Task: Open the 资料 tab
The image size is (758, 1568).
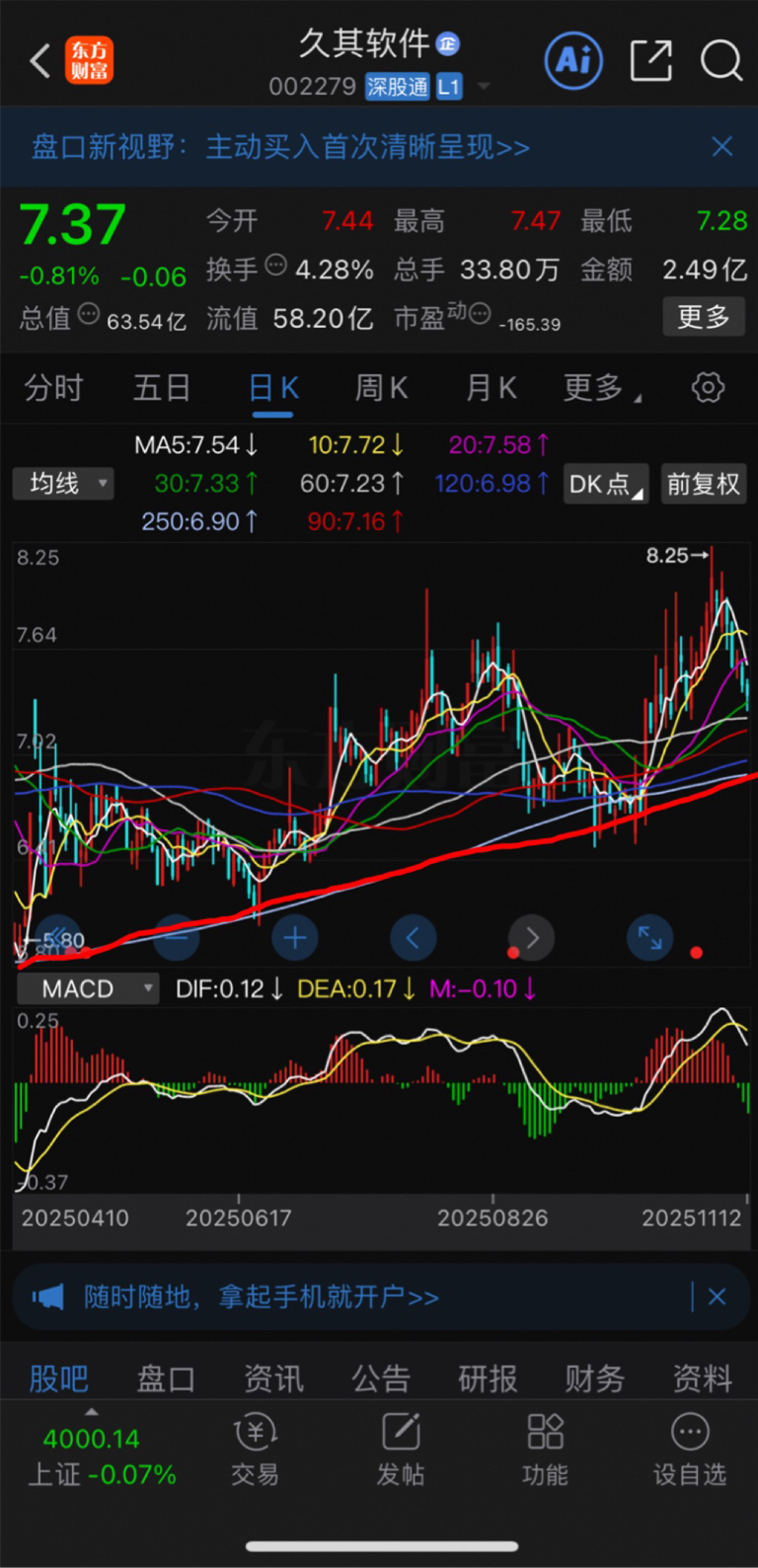Action: (x=703, y=1378)
